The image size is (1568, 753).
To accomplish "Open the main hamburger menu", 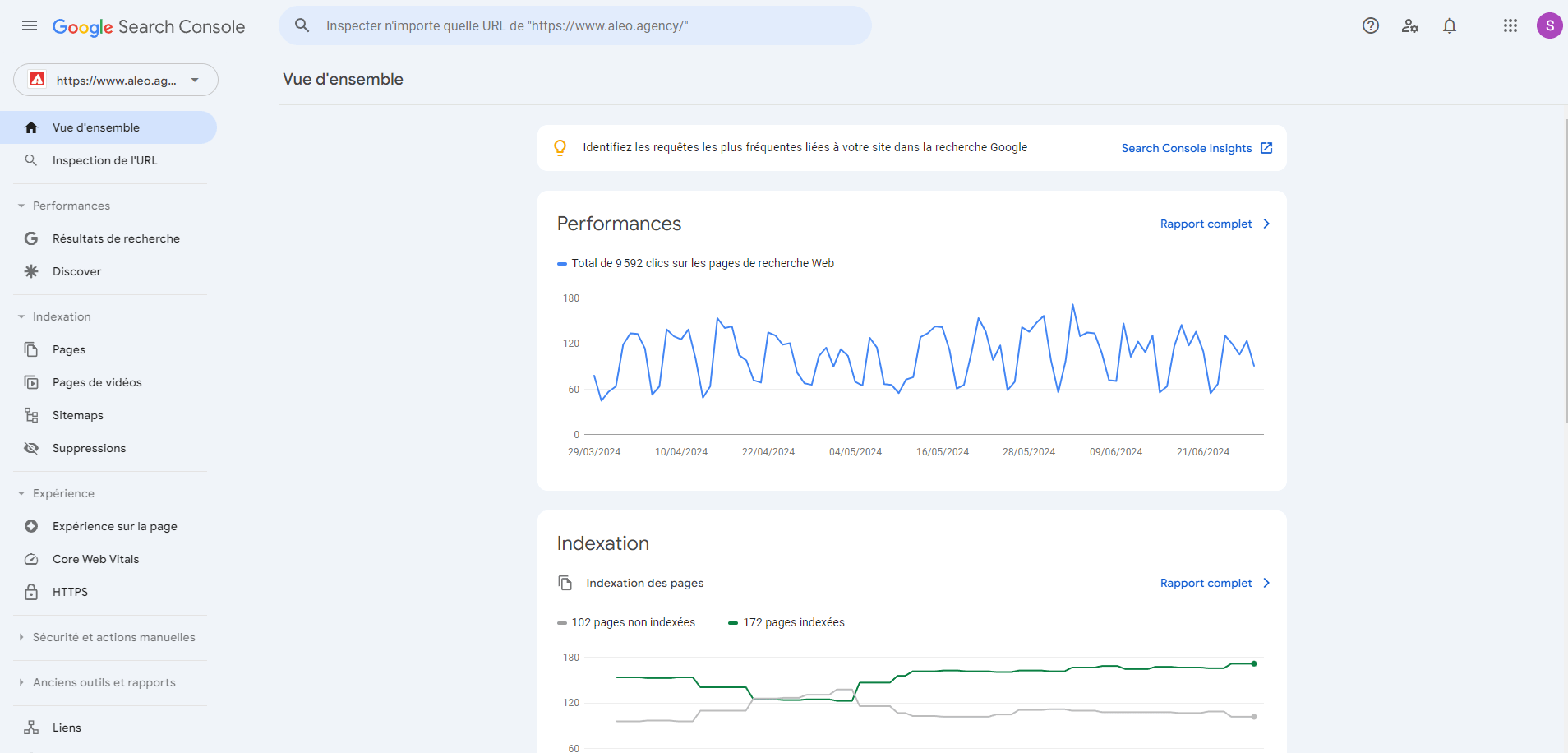I will click(30, 25).
